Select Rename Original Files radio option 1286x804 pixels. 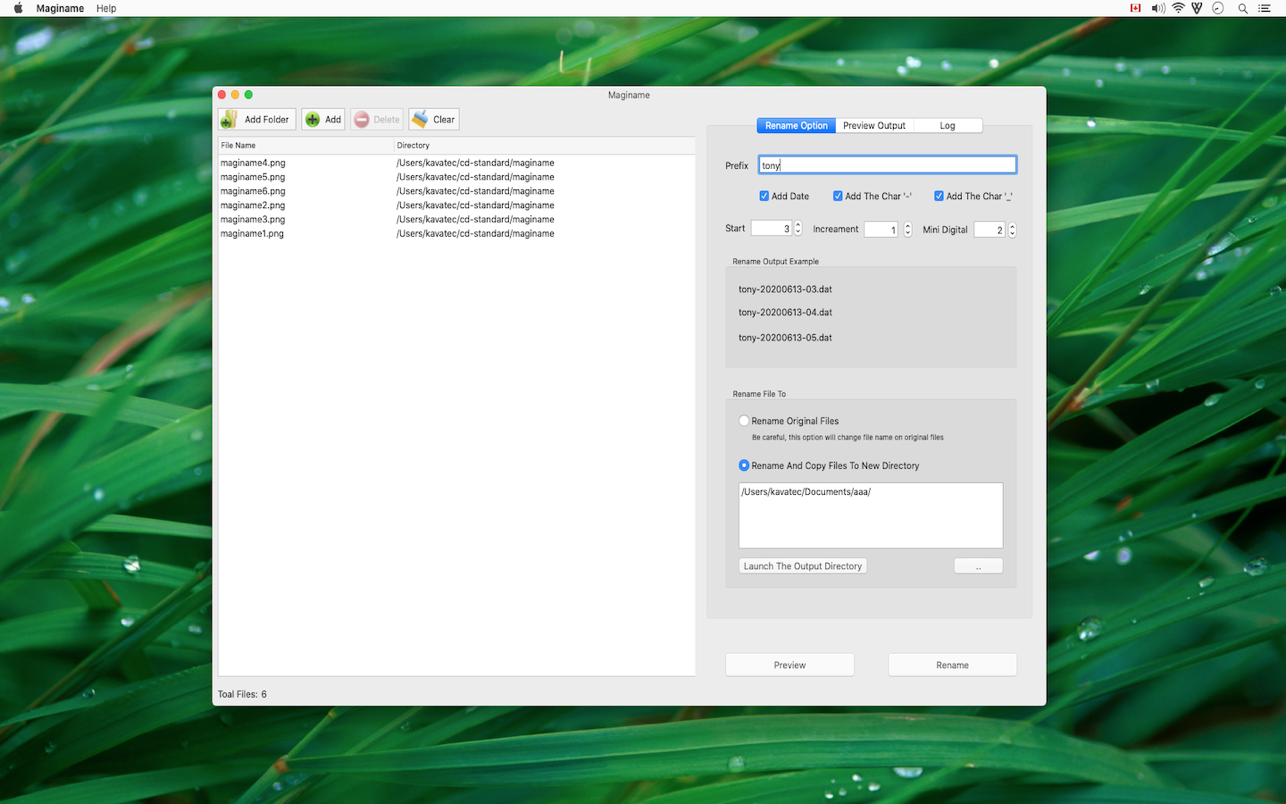pyautogui.click(x=744, y=421)
